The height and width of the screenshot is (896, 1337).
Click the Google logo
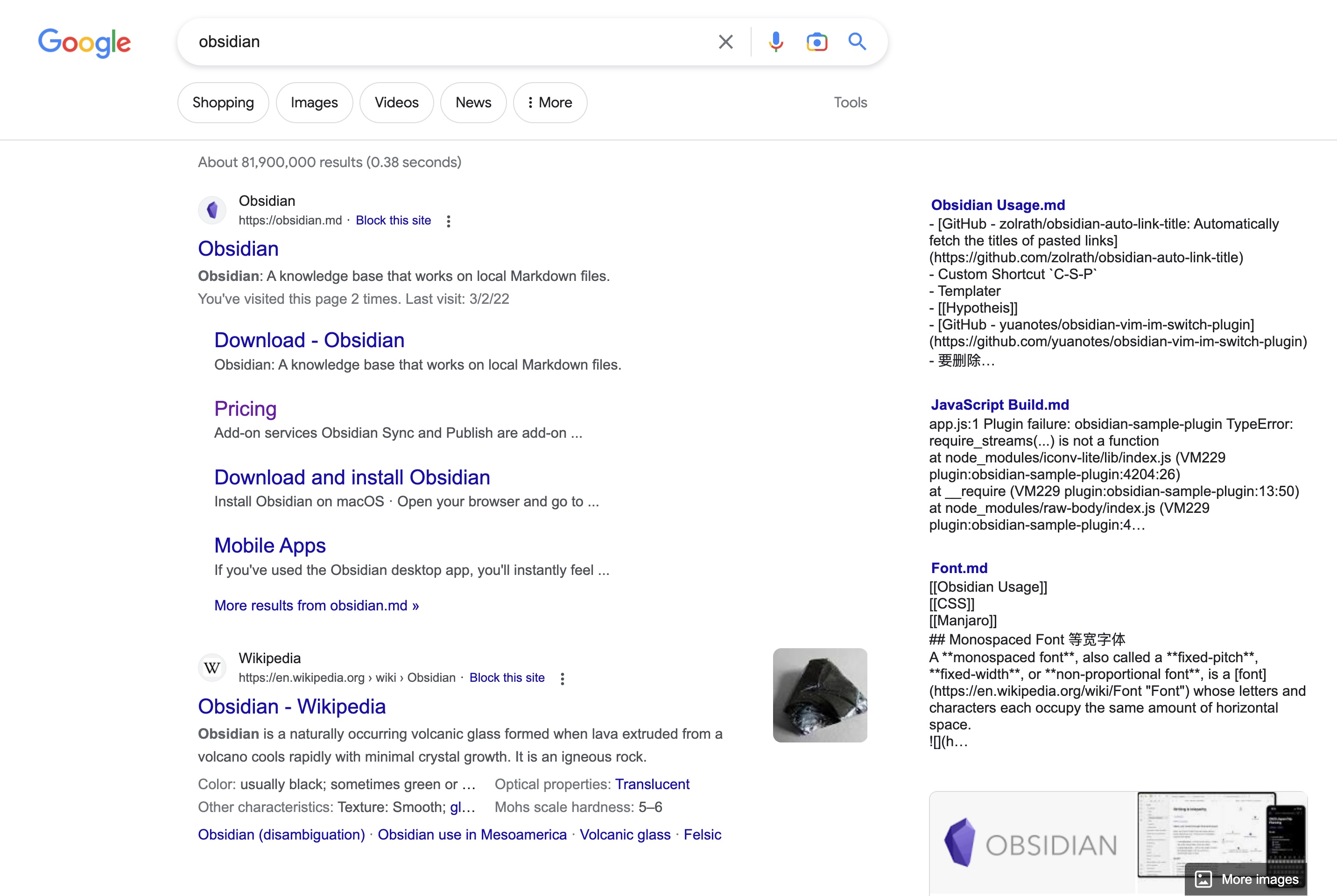pyautogui.click(x=84, y=43)
